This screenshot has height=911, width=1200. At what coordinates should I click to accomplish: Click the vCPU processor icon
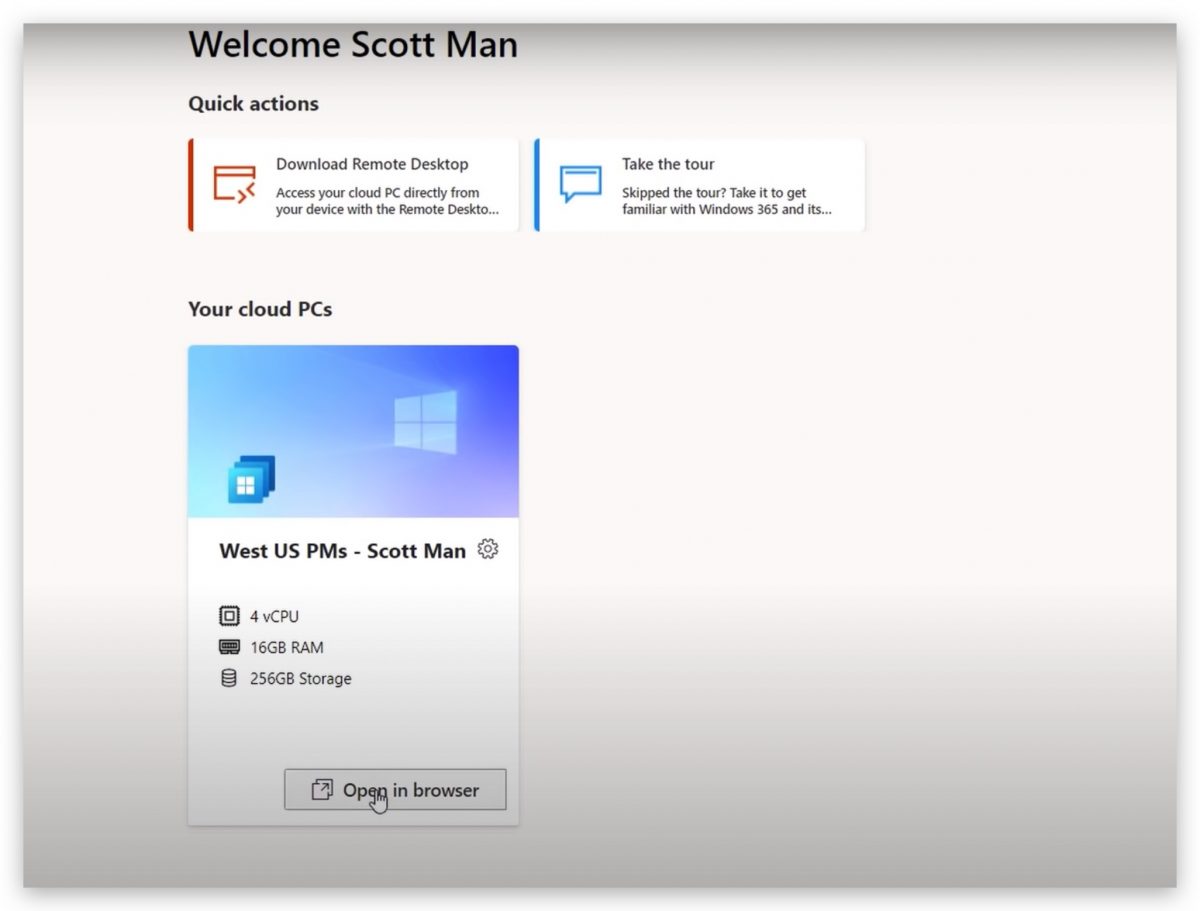[230, 616]
